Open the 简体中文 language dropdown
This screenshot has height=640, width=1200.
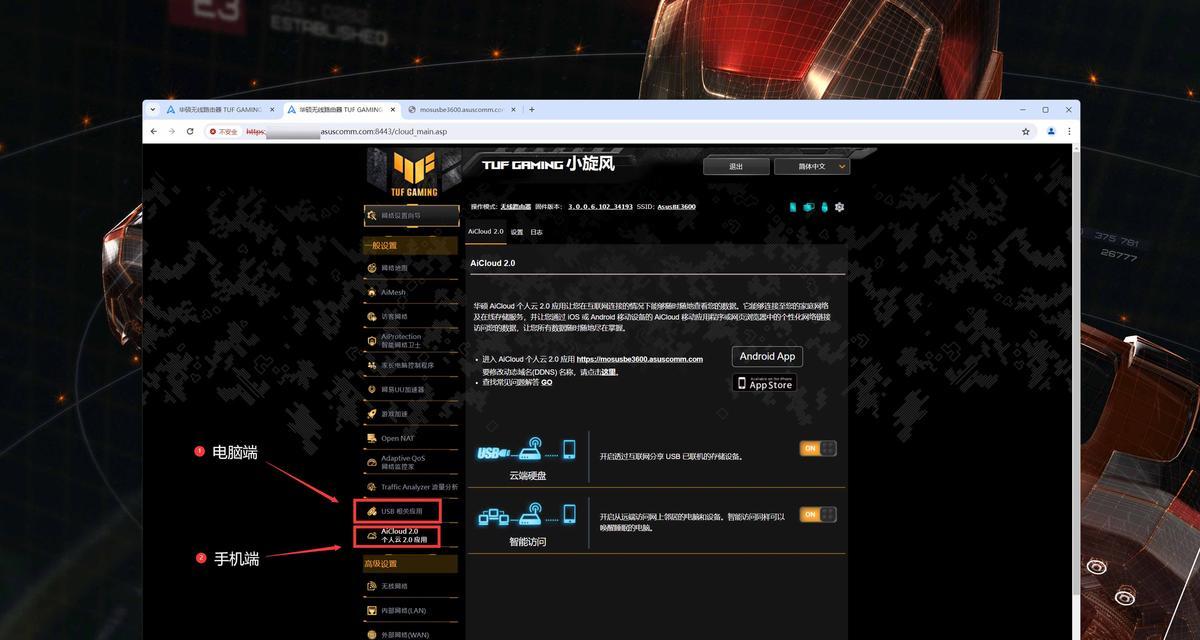pyautogui.click(x=811, y=166)
